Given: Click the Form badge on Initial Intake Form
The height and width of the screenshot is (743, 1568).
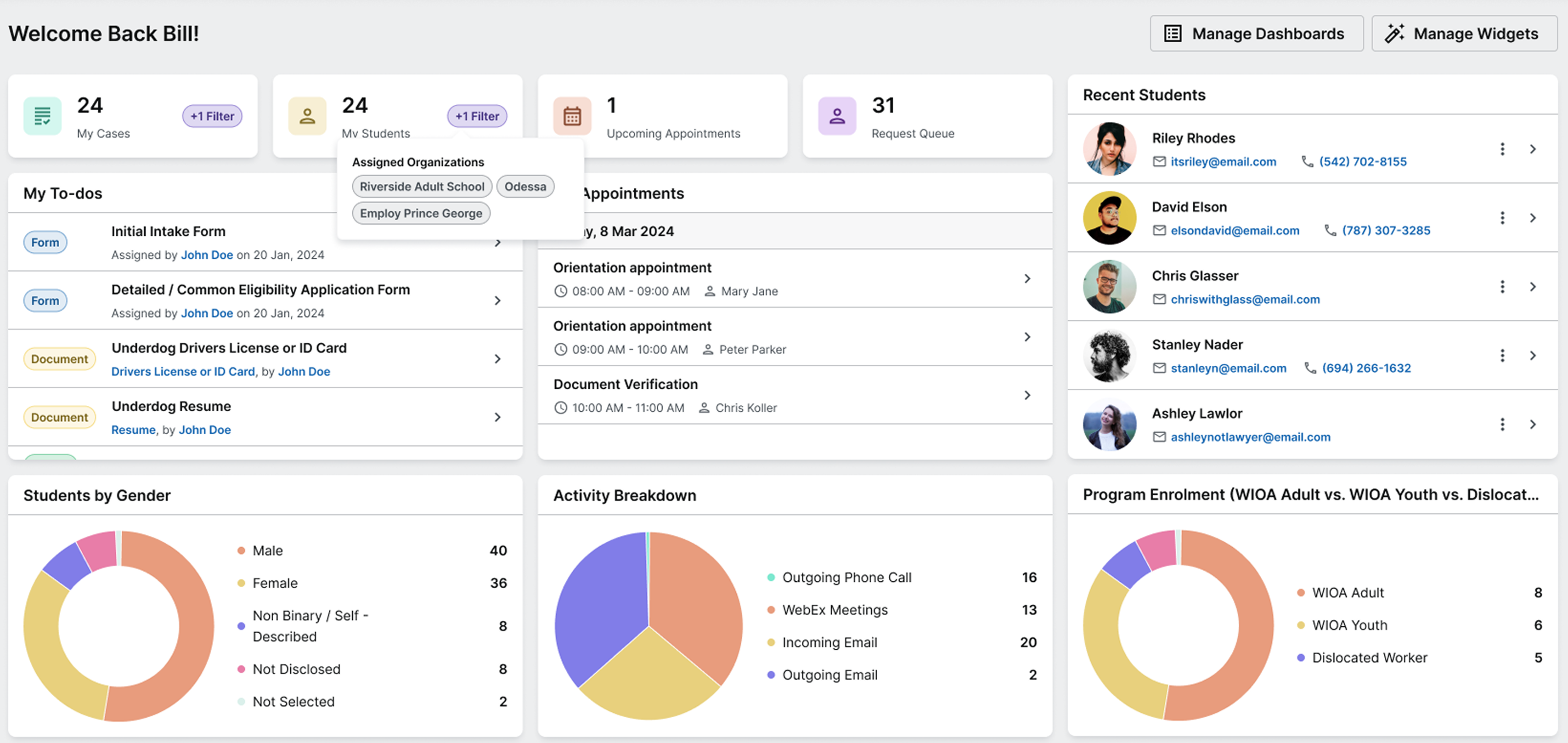Looking at the screenshot, I should coord(45,242).
